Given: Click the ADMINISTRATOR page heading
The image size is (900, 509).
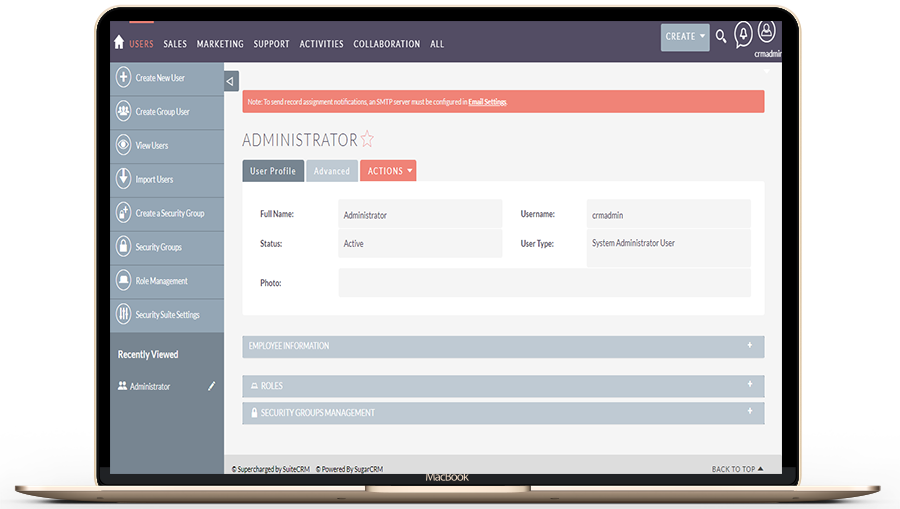Looking at the screenshot, I should (x=300, y=139).
